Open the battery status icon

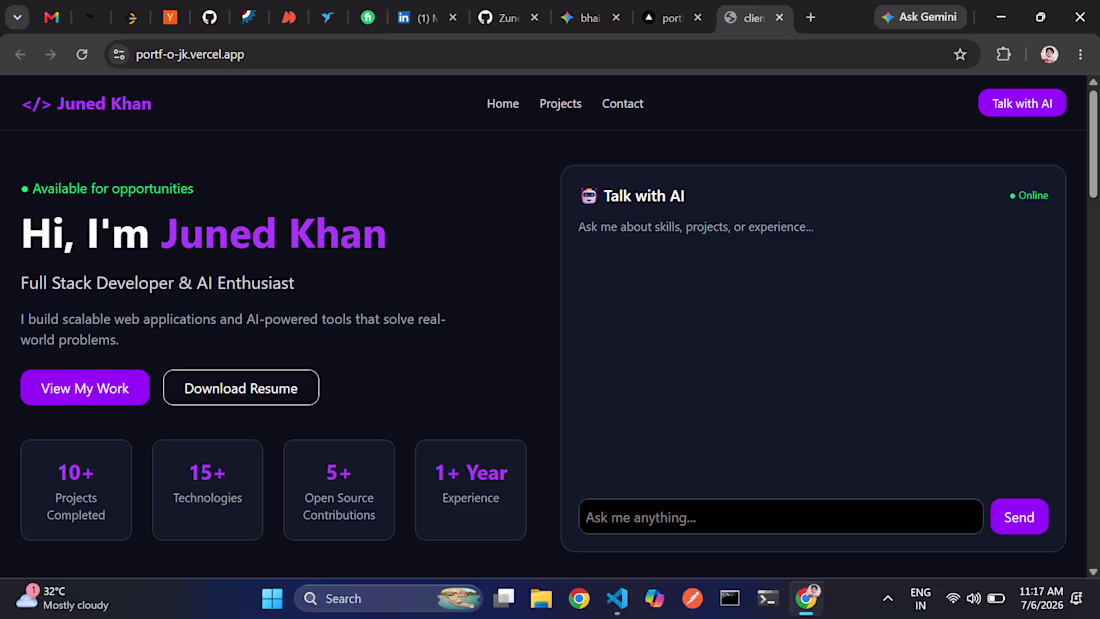(996, 599)
